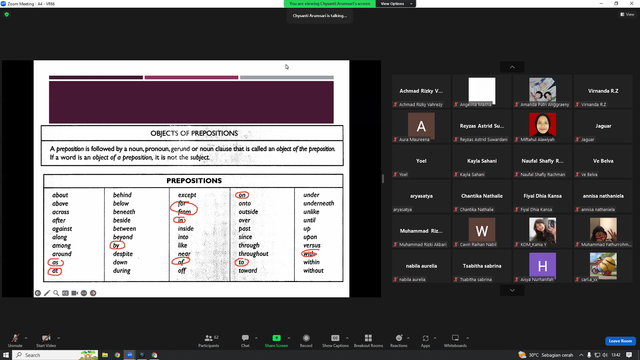
Task: Open the Reactions icon
Action: pos(399,338)
